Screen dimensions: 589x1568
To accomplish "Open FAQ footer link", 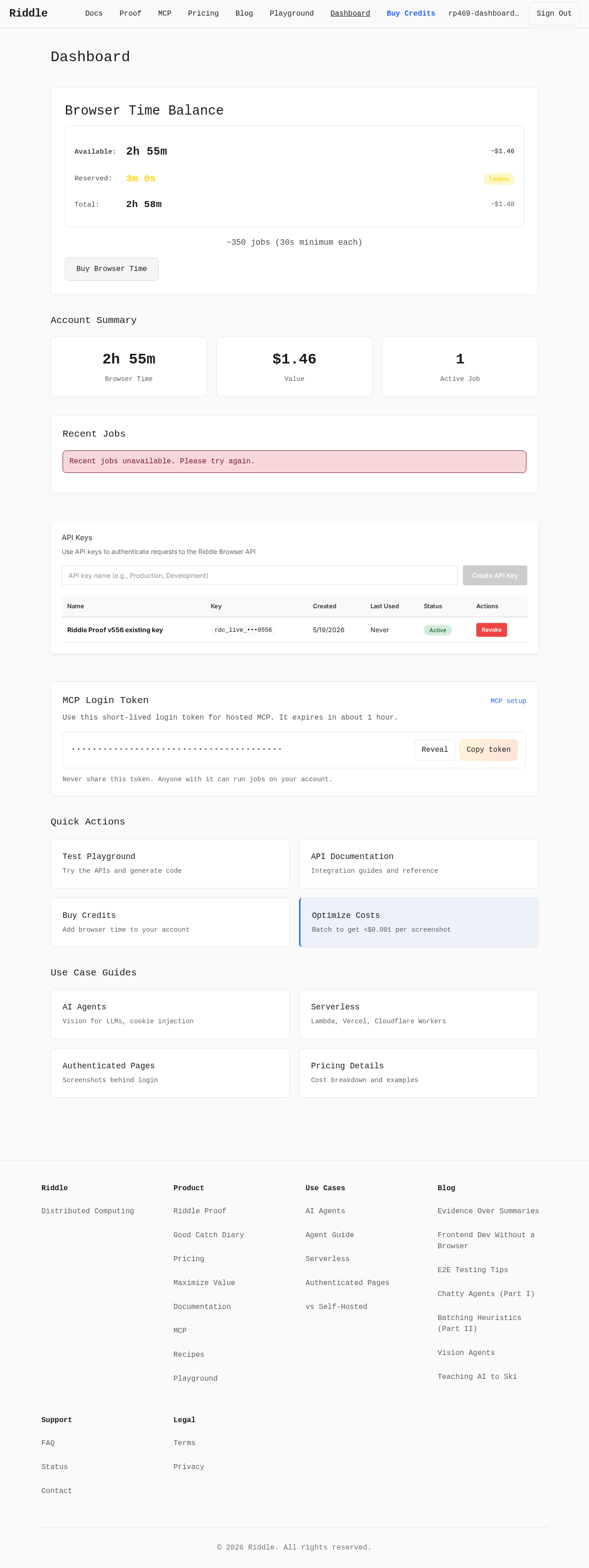I will [48, 1443].
